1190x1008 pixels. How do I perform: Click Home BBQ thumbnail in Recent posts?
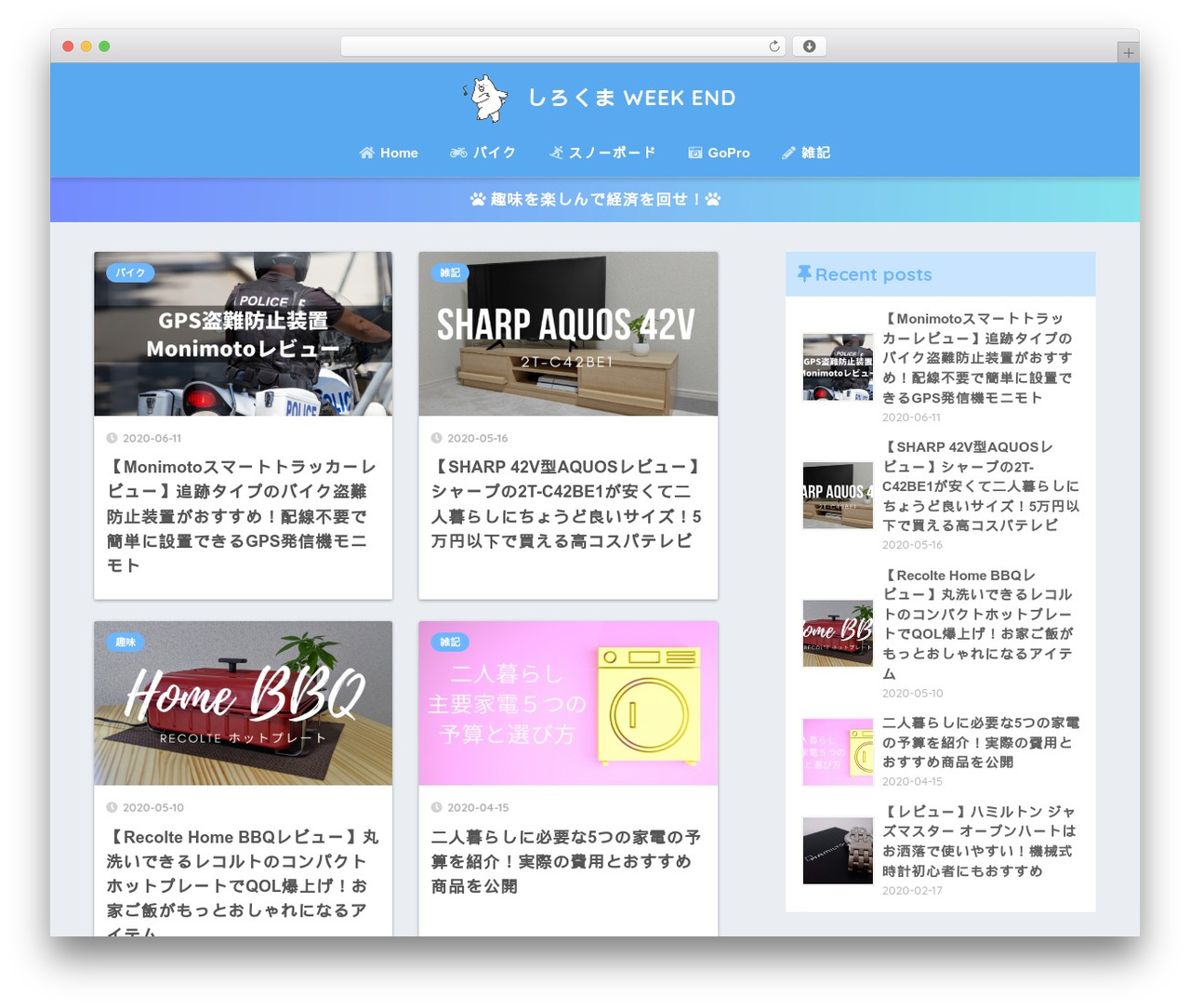(838, 633)
